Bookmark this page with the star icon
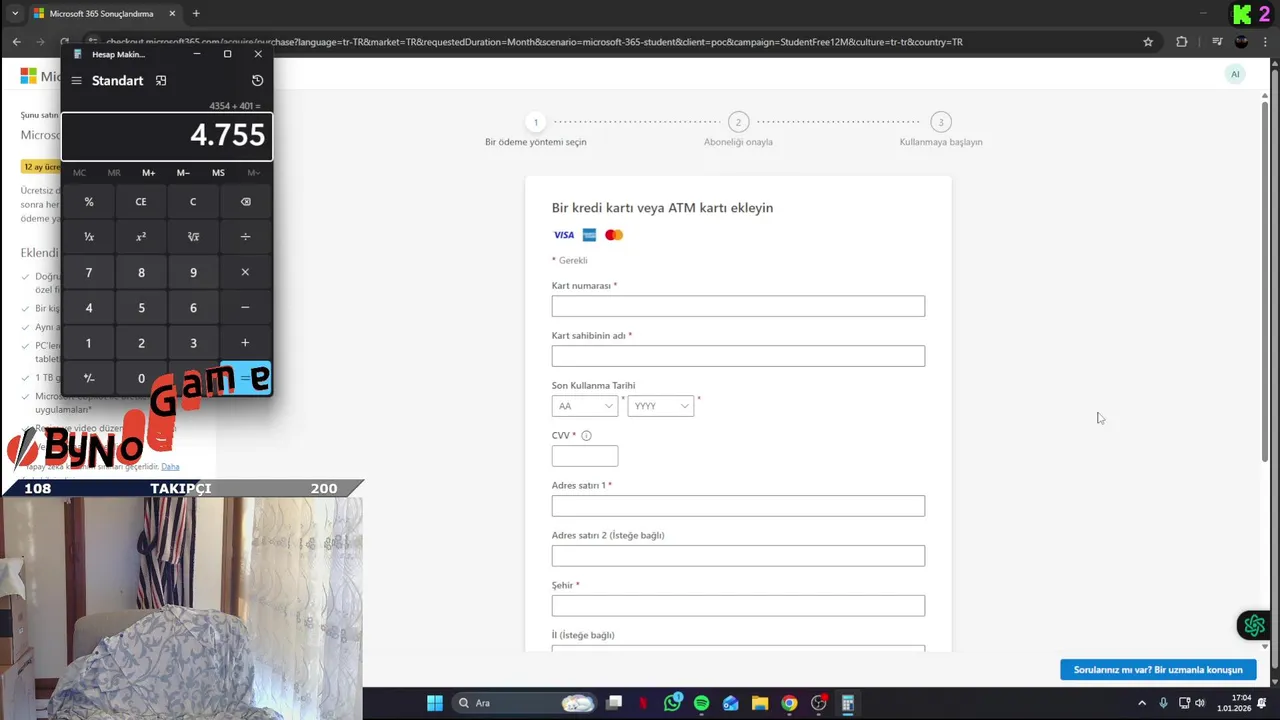The width and height of the screenshot is (1280, 720). (1148, 42)
